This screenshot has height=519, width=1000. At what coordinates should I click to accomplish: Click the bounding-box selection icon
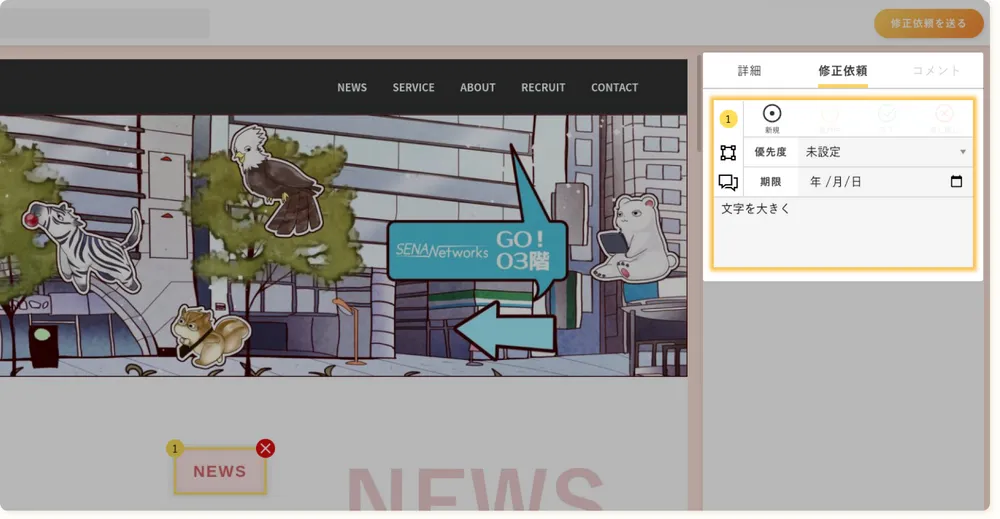(x=728, y=152)
